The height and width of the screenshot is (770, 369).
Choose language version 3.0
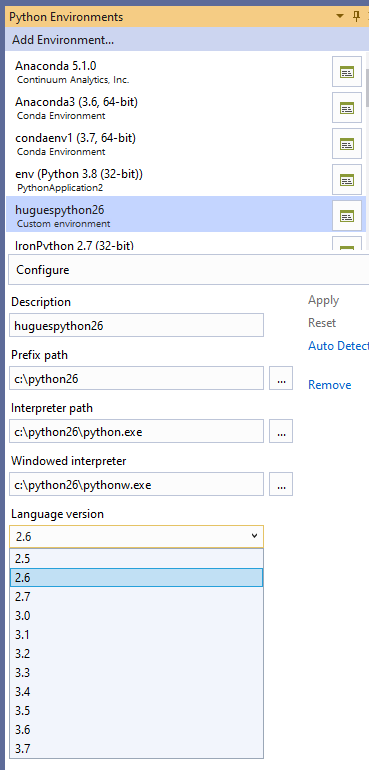[x=137, y=616]
